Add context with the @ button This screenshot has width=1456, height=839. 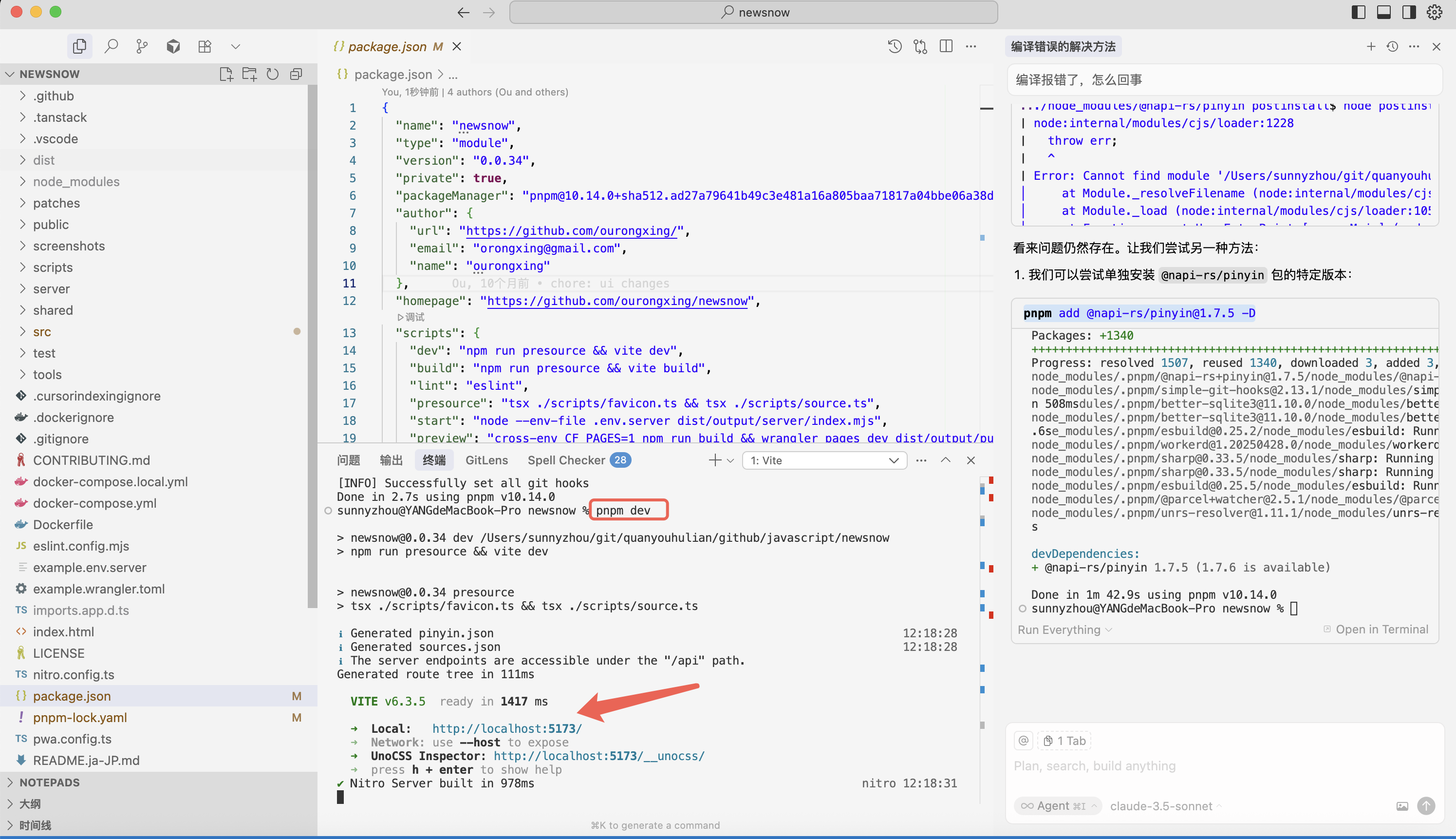tap(1024, 741)
